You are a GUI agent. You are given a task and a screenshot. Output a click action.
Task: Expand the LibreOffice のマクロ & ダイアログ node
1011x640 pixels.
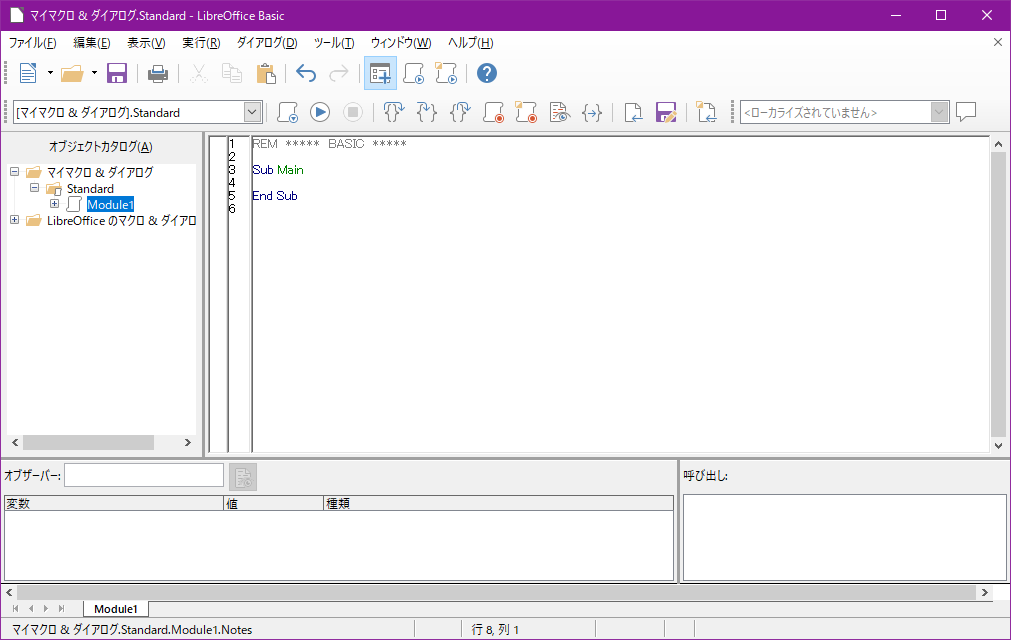(15, 220)
